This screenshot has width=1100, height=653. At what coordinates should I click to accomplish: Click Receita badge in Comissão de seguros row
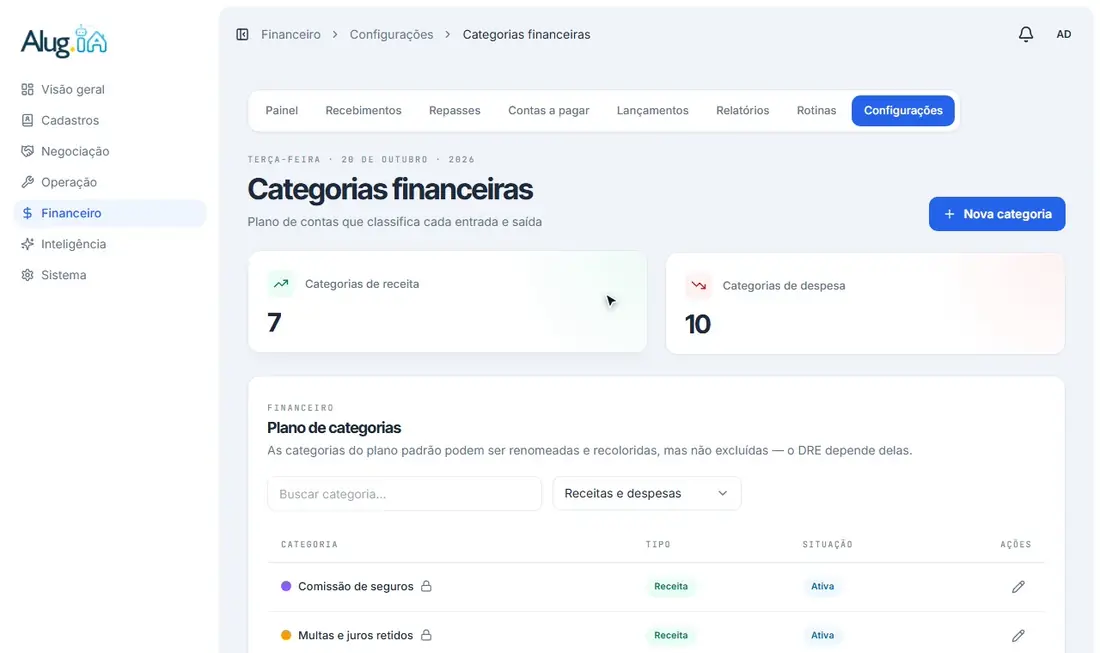671,586
